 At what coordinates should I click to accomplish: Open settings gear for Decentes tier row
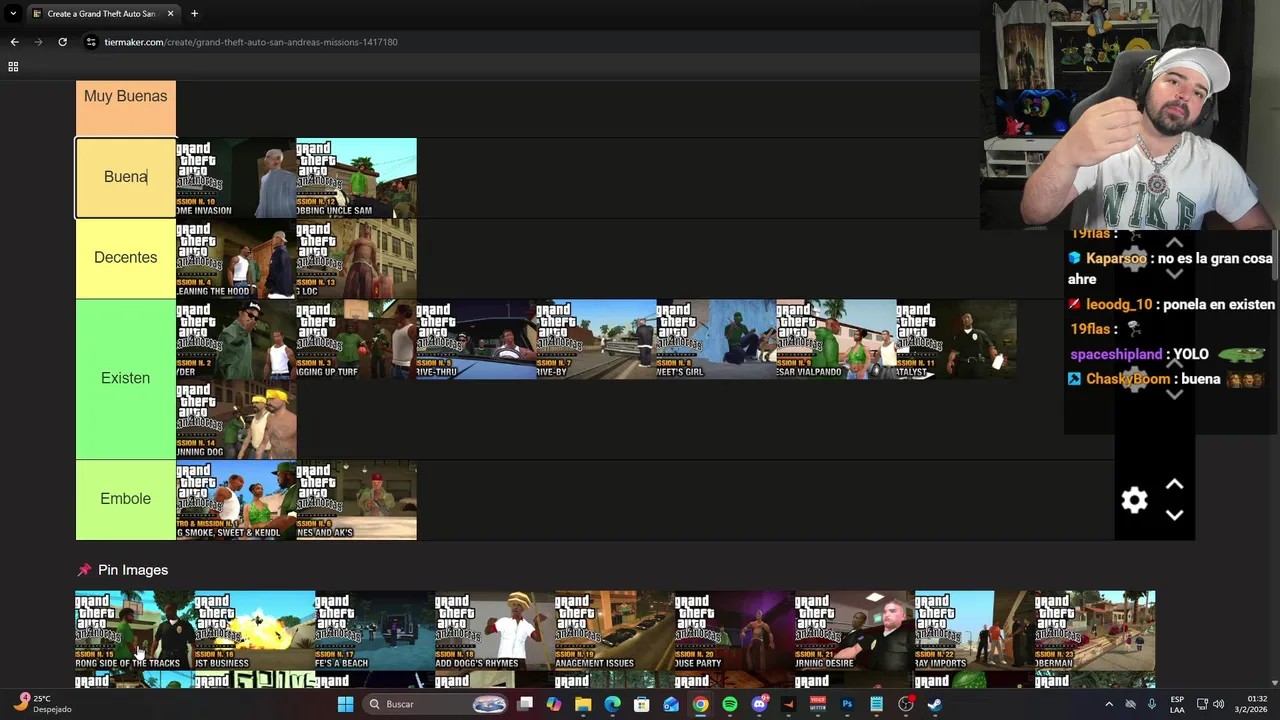click(1134, 258)
